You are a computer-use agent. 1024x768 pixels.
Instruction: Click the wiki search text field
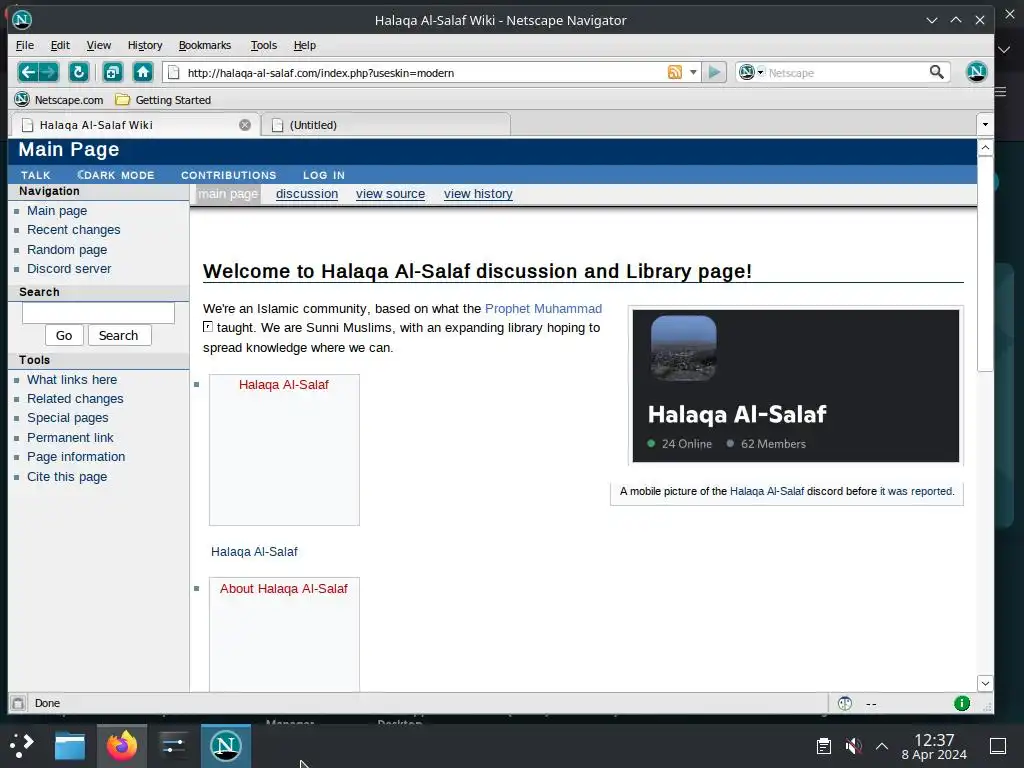pos(99,313)
